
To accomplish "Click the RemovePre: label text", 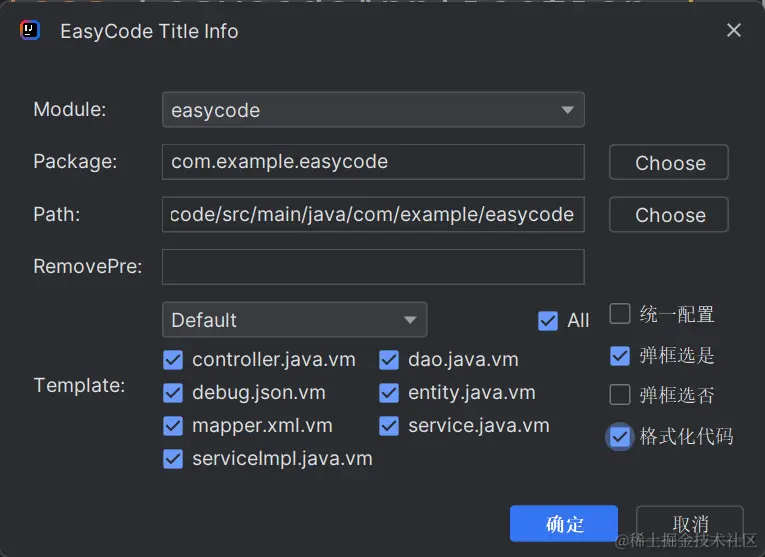I will [88, 267].
